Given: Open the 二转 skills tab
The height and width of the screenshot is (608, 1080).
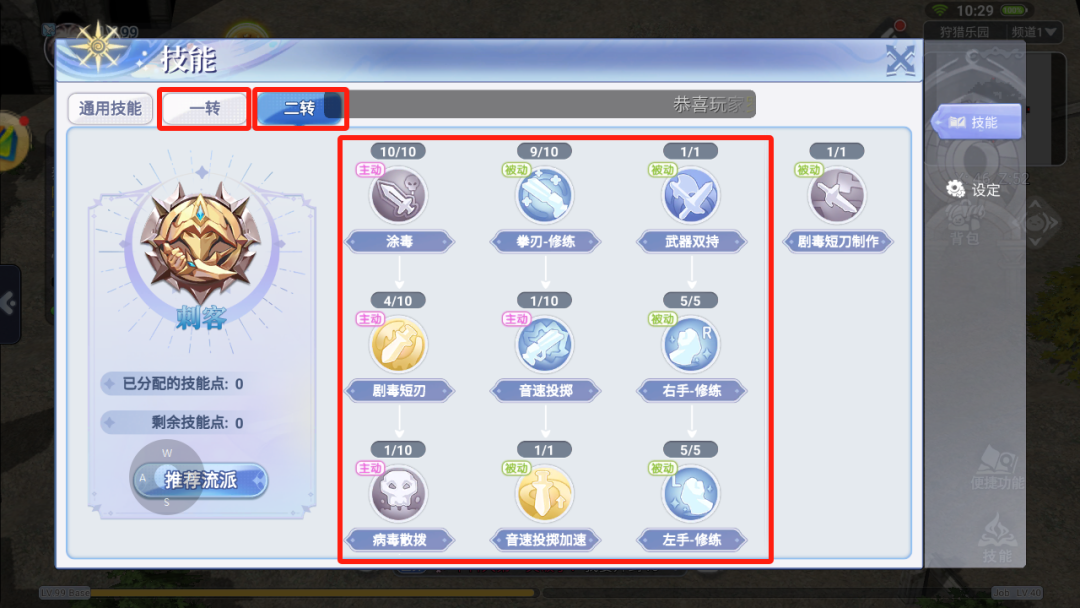Looking at the screenshot, I should [x=300, y=108].
